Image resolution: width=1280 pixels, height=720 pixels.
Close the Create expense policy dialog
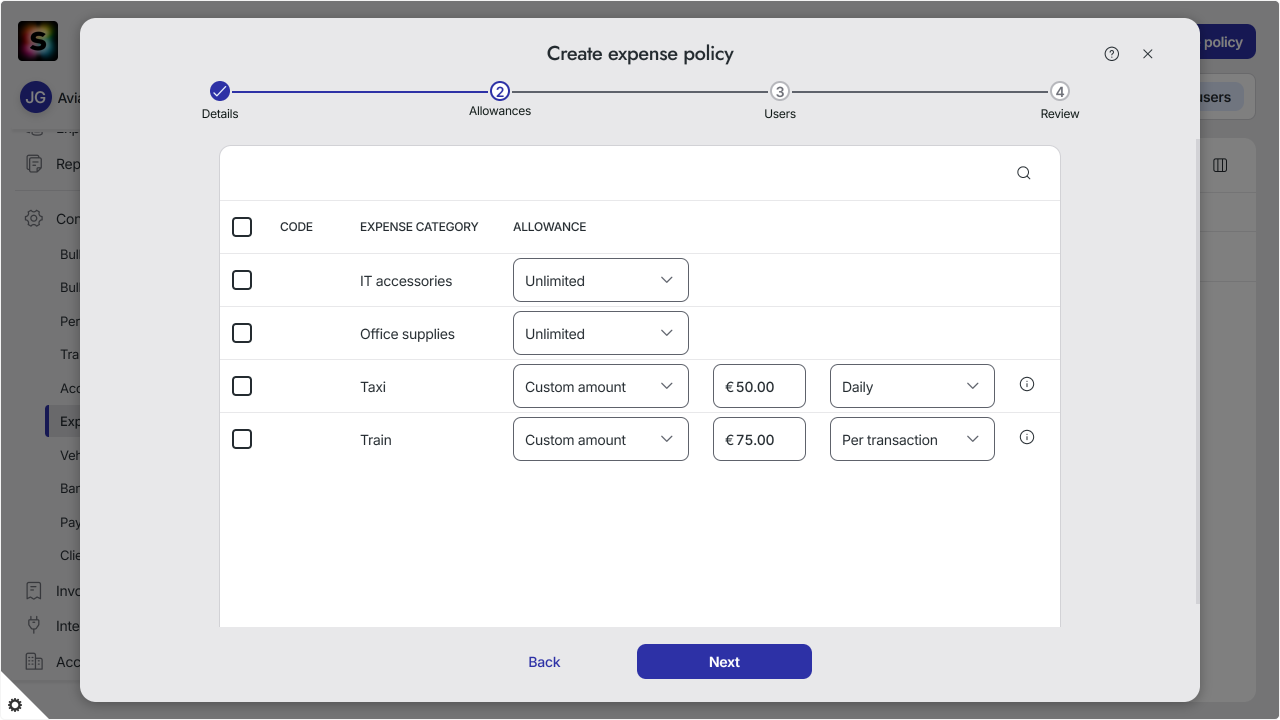point(1148,54)
